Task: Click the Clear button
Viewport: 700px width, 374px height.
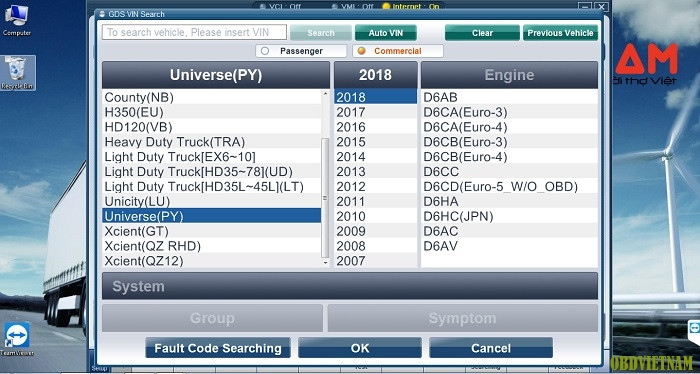Action: [482, 33]
